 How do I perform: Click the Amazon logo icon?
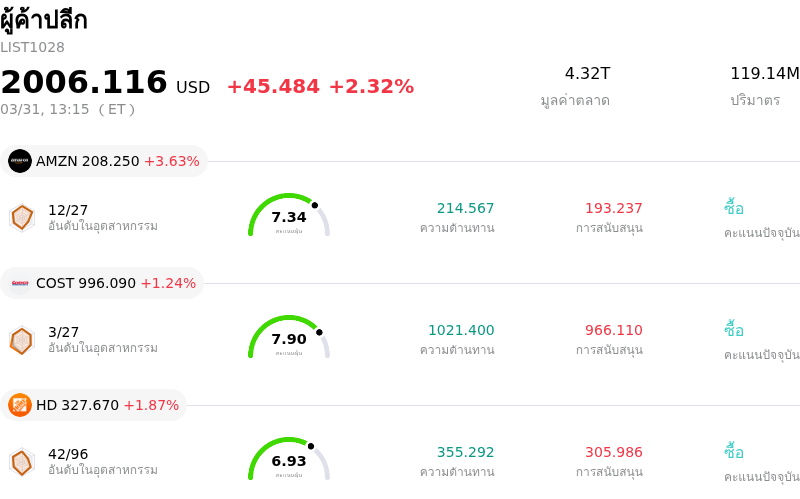coord(20,161)
